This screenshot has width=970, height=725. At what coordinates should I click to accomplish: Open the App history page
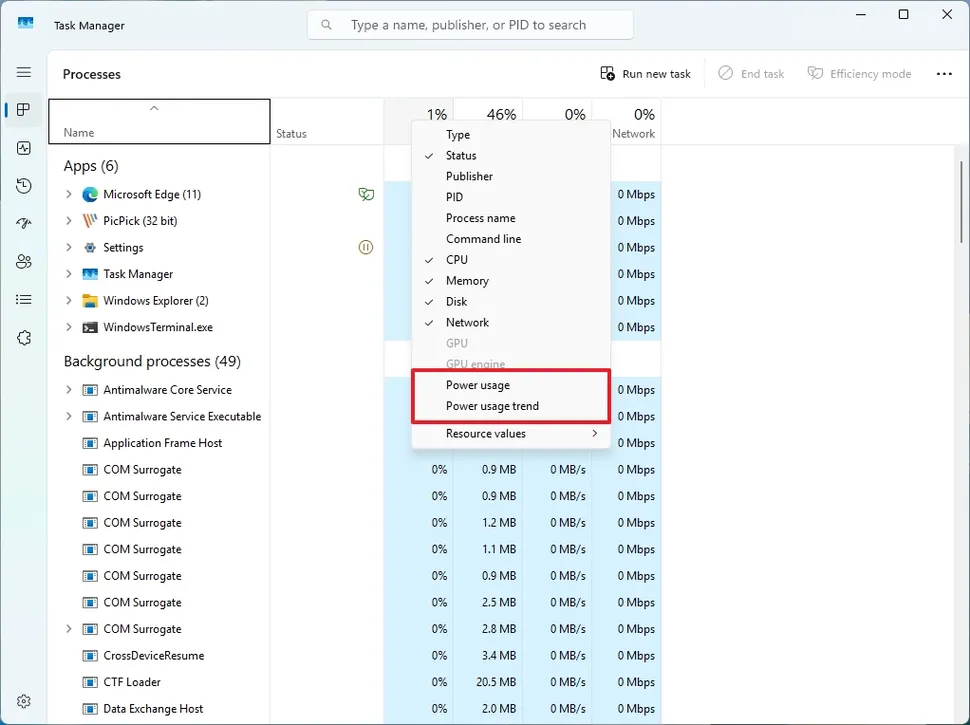click(x=24, y=186)
